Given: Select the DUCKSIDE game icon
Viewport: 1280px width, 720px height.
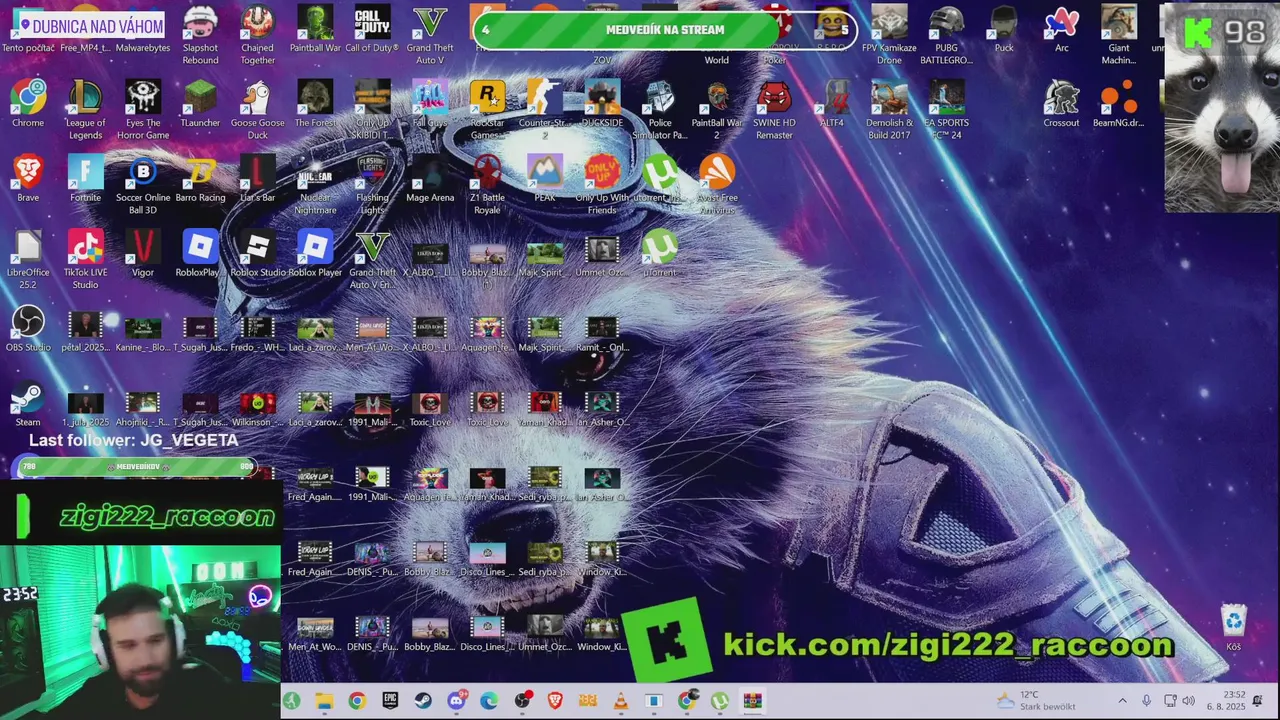Looking at the screenshot, I should pyautogui.click(x=602, y=104).
